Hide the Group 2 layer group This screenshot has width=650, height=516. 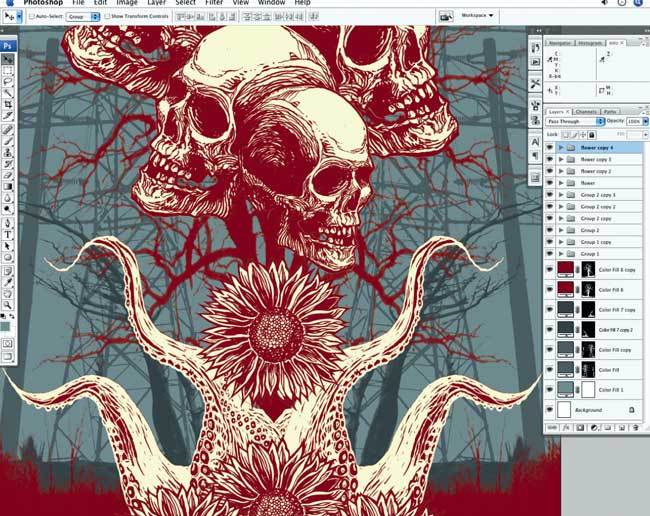point(550,230)
